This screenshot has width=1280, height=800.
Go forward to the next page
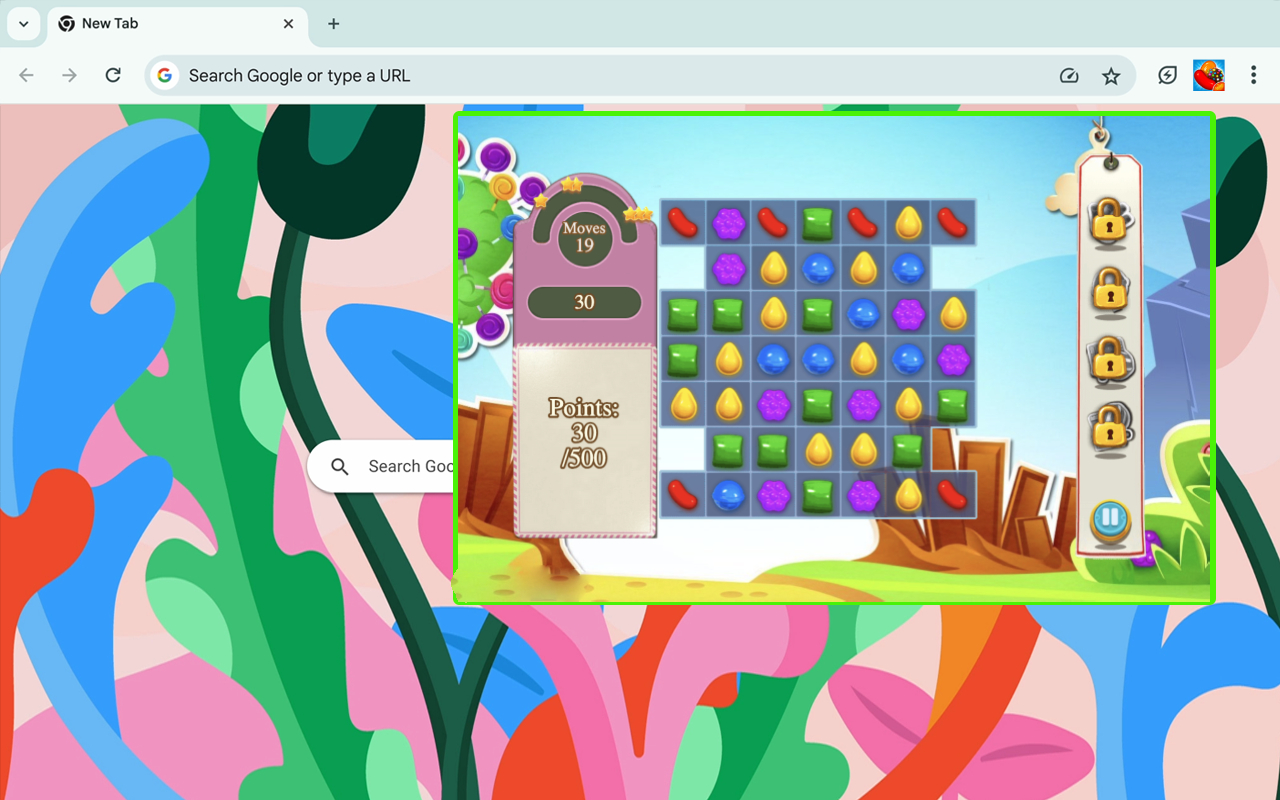click(x=69, y=75)
